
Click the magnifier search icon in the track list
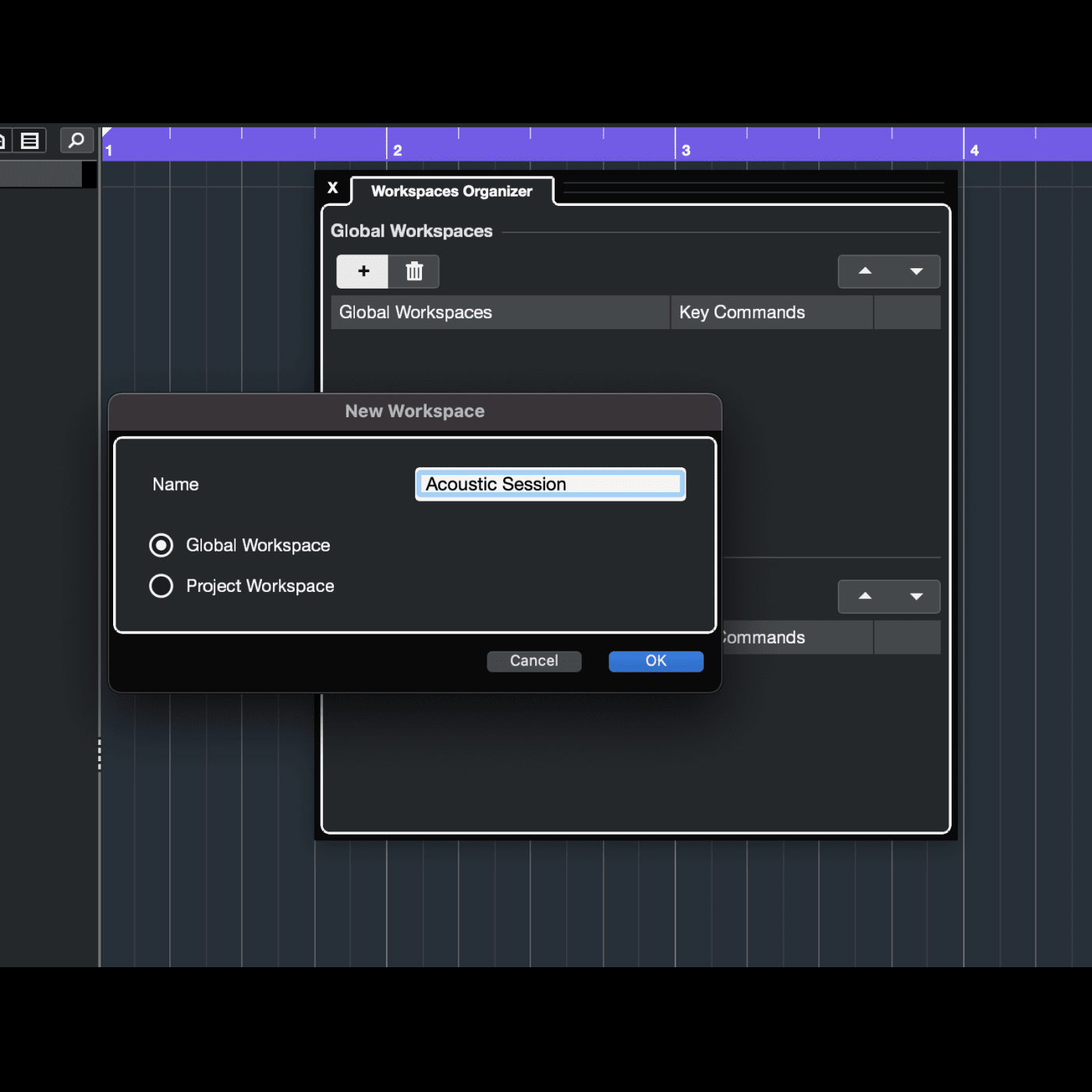(76, 140)
